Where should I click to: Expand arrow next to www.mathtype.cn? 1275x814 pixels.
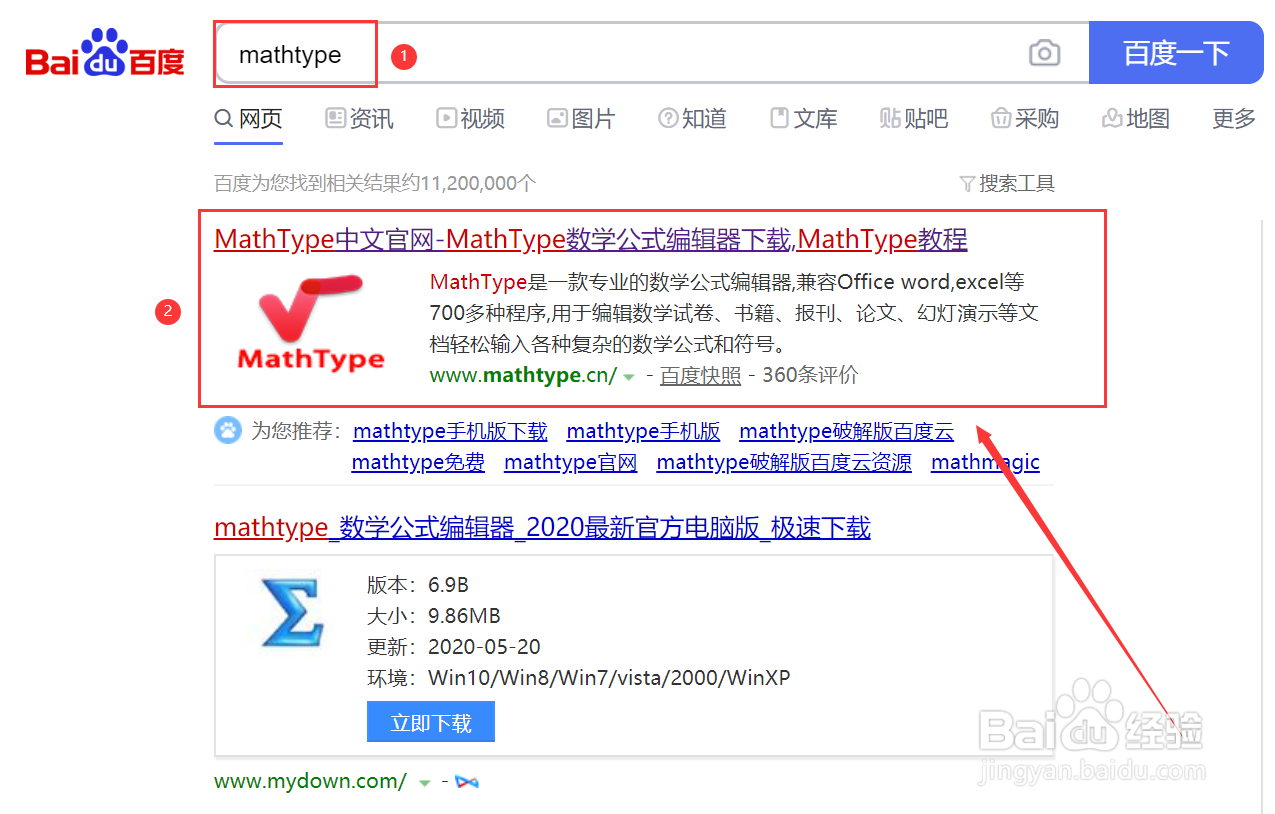point(629,377)
